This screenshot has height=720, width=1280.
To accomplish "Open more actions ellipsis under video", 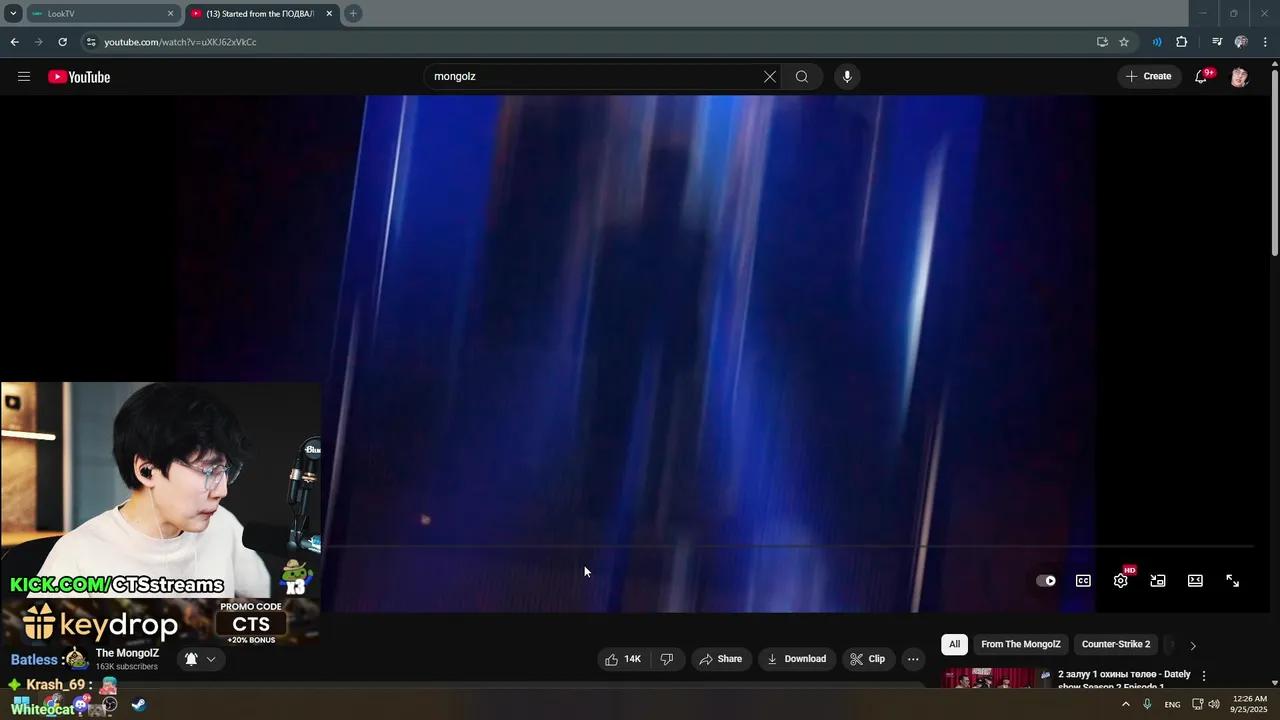I will pyautogui.click(x=913, y=659).
